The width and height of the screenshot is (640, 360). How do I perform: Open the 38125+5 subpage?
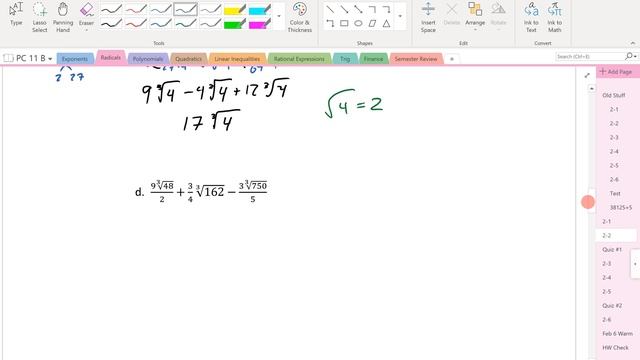click(620, 207)
